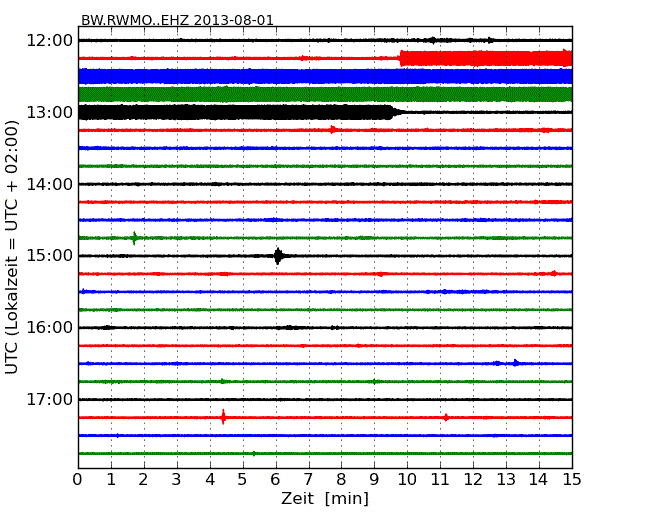Select the 14:00 time tick label

50,184
